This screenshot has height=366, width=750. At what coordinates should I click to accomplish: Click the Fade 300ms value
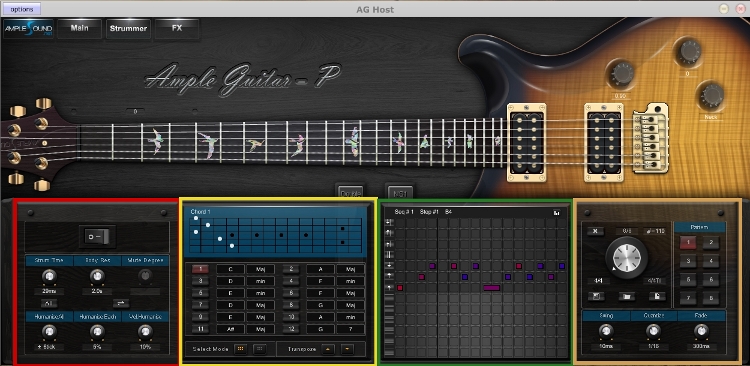(x=701, y=347)
